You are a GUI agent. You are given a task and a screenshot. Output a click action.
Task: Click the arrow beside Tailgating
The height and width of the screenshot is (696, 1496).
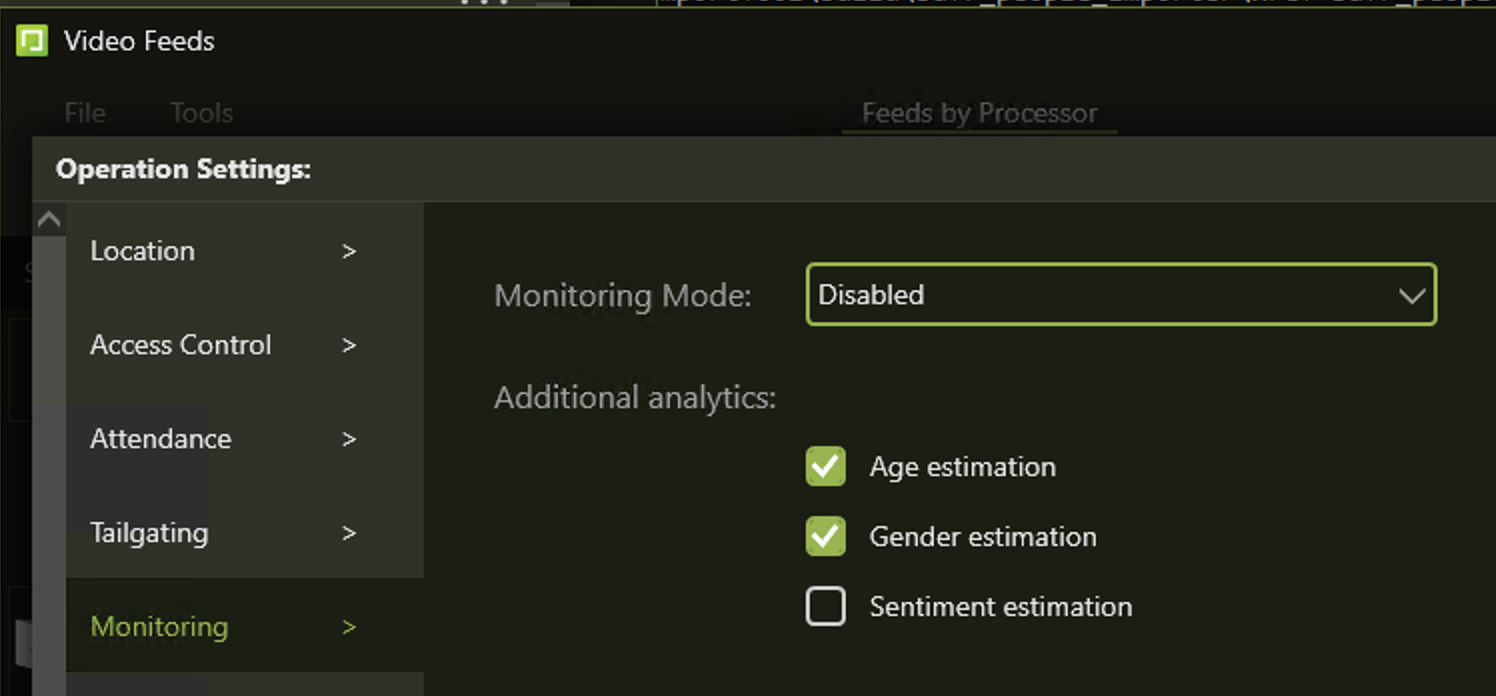click(x=349, y=533)
